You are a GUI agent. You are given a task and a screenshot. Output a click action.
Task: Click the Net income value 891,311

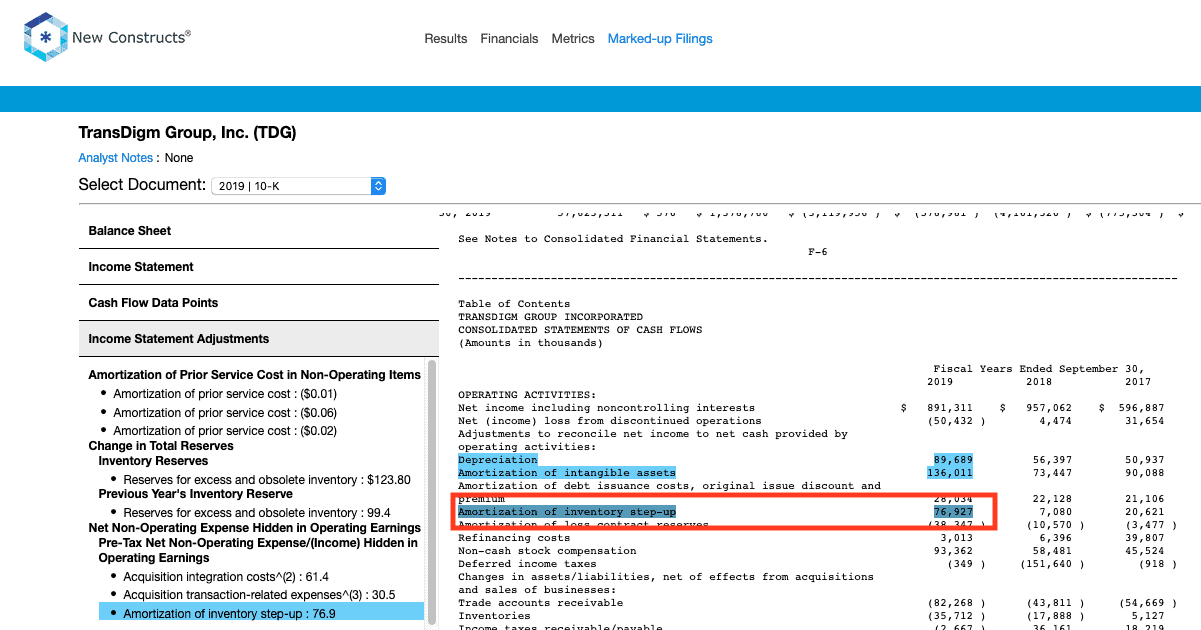949,408
